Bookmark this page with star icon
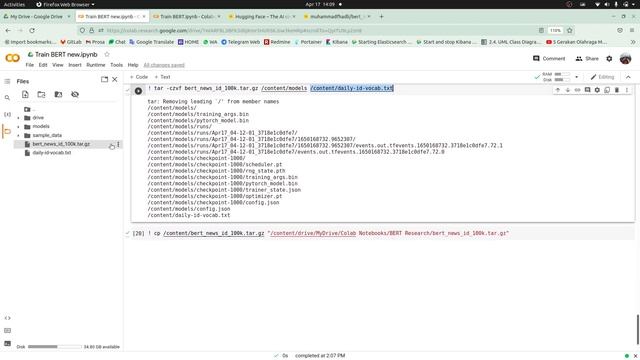 click(x=570, y=31)
